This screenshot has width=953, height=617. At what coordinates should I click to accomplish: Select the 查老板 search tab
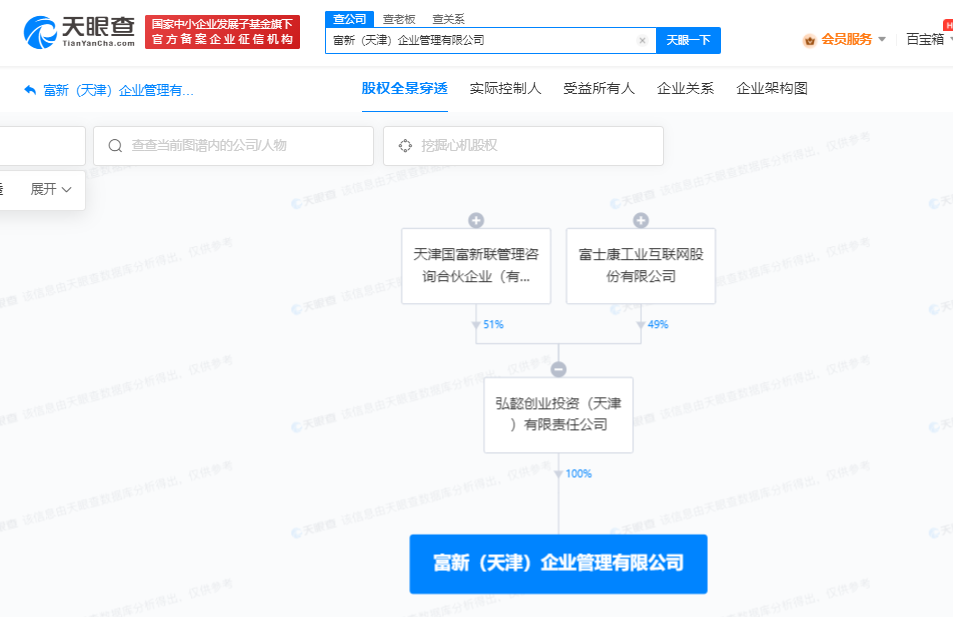399,19
